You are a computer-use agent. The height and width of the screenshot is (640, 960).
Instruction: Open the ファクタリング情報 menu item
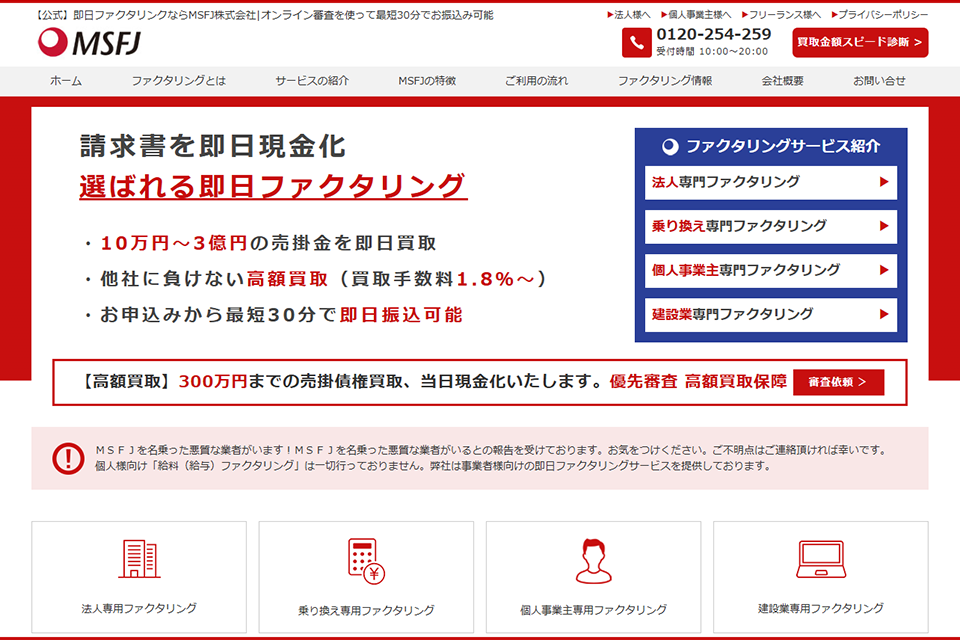665,81
